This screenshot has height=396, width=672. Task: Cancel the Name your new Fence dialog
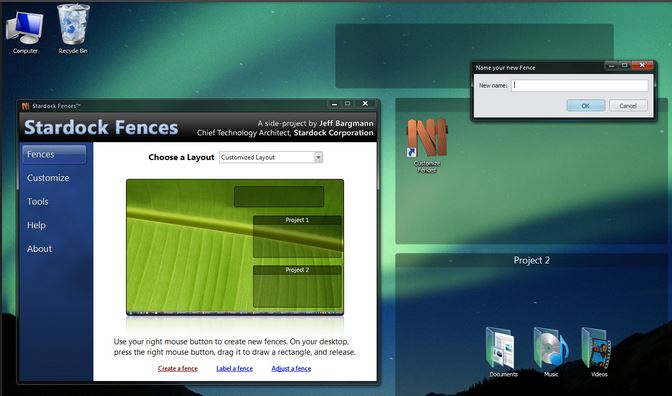[x=628, y=106]
